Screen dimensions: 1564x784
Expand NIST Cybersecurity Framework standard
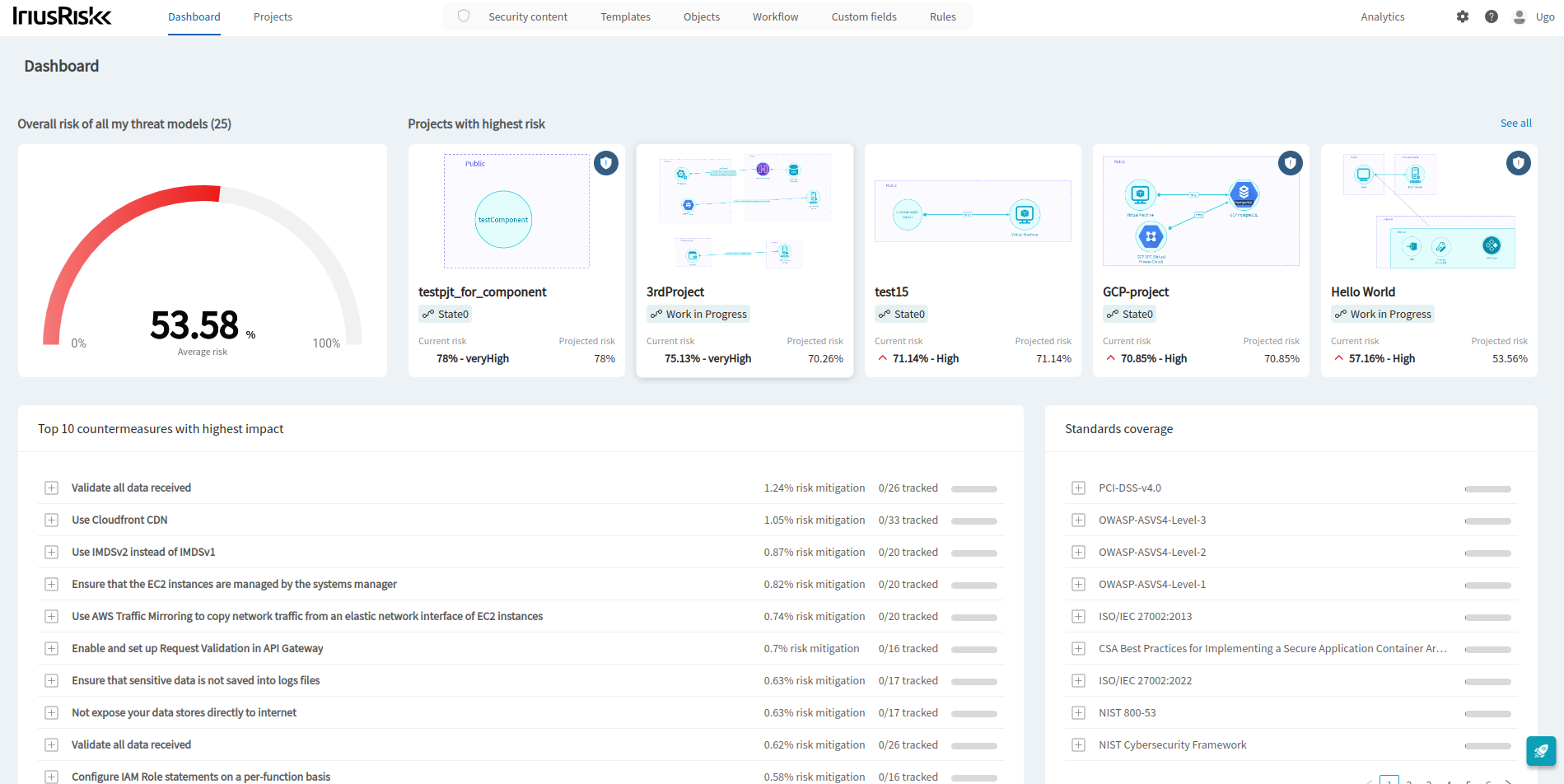click(x=1078, y=745)
